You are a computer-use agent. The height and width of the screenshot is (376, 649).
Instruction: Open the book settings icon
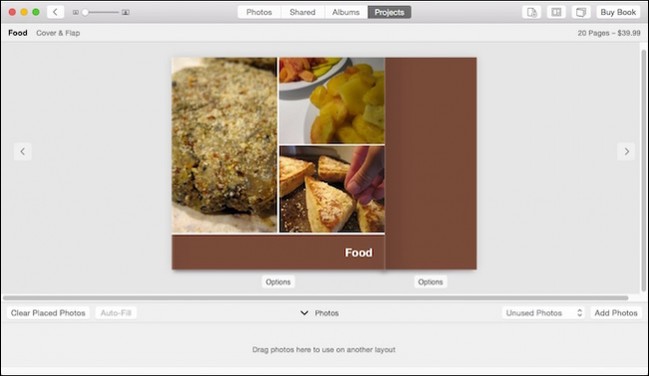click(x=581, y=12)
